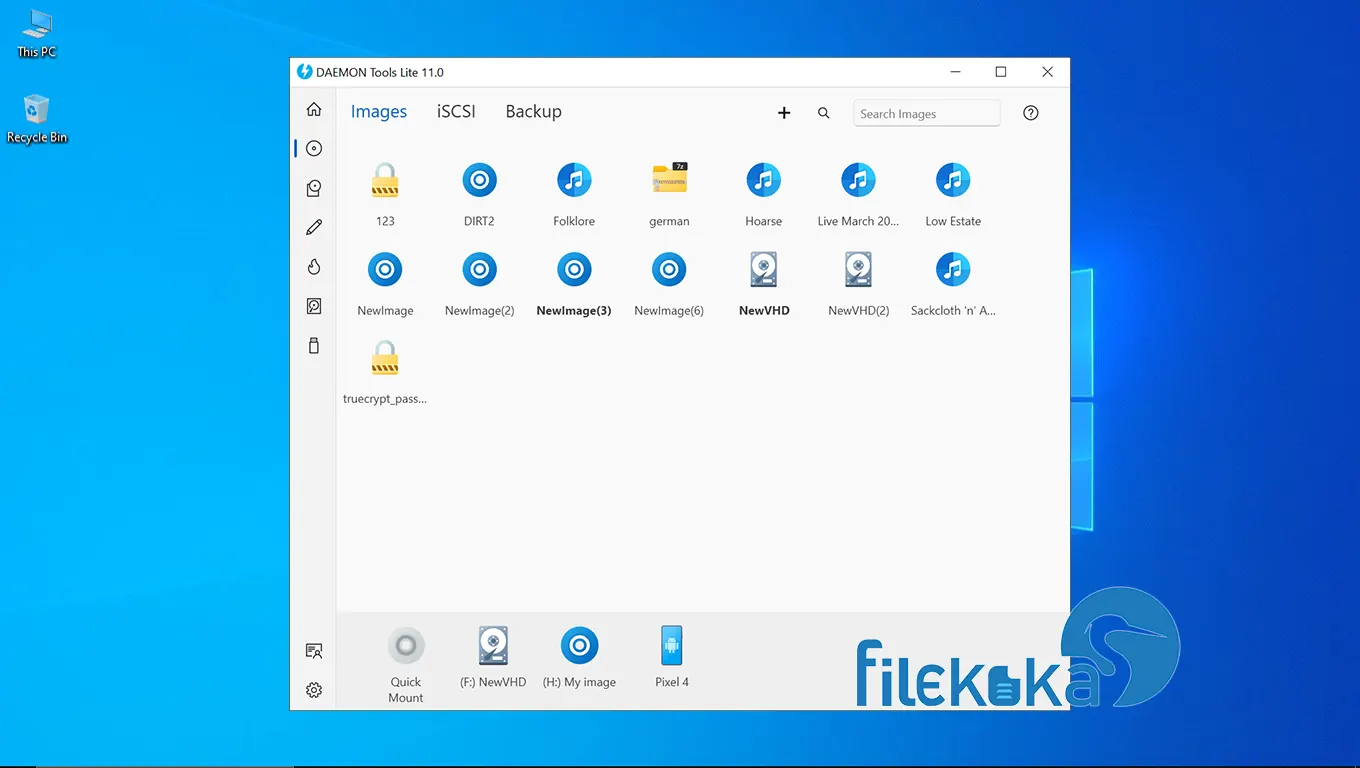Open the virtual HDD icon in sidebar
This screenshot has width=1360, height=768.
314,306
